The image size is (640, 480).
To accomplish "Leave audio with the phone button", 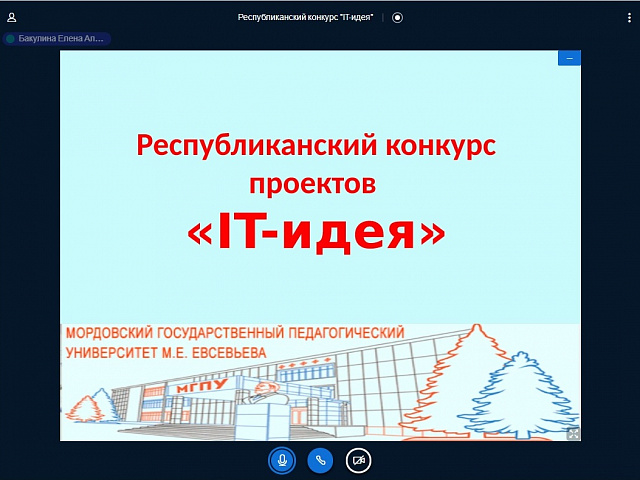I will coord(320,460).
